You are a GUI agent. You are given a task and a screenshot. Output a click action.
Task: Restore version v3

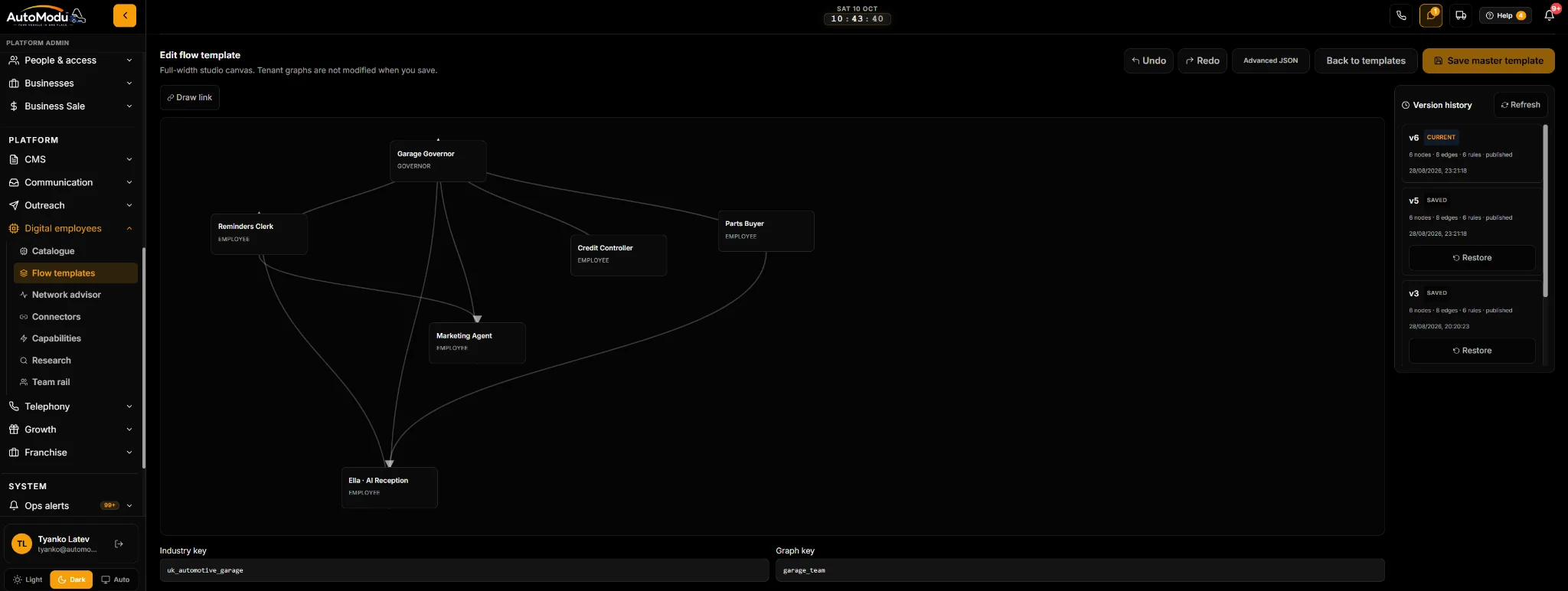click(x=1472, y=351)
